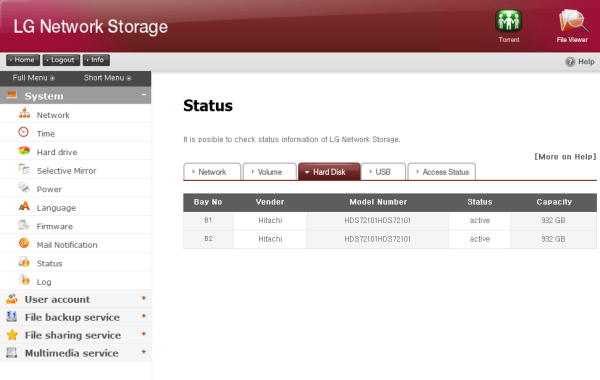Open the Torrent icon
600x380 pixels.
click(509, 21)
